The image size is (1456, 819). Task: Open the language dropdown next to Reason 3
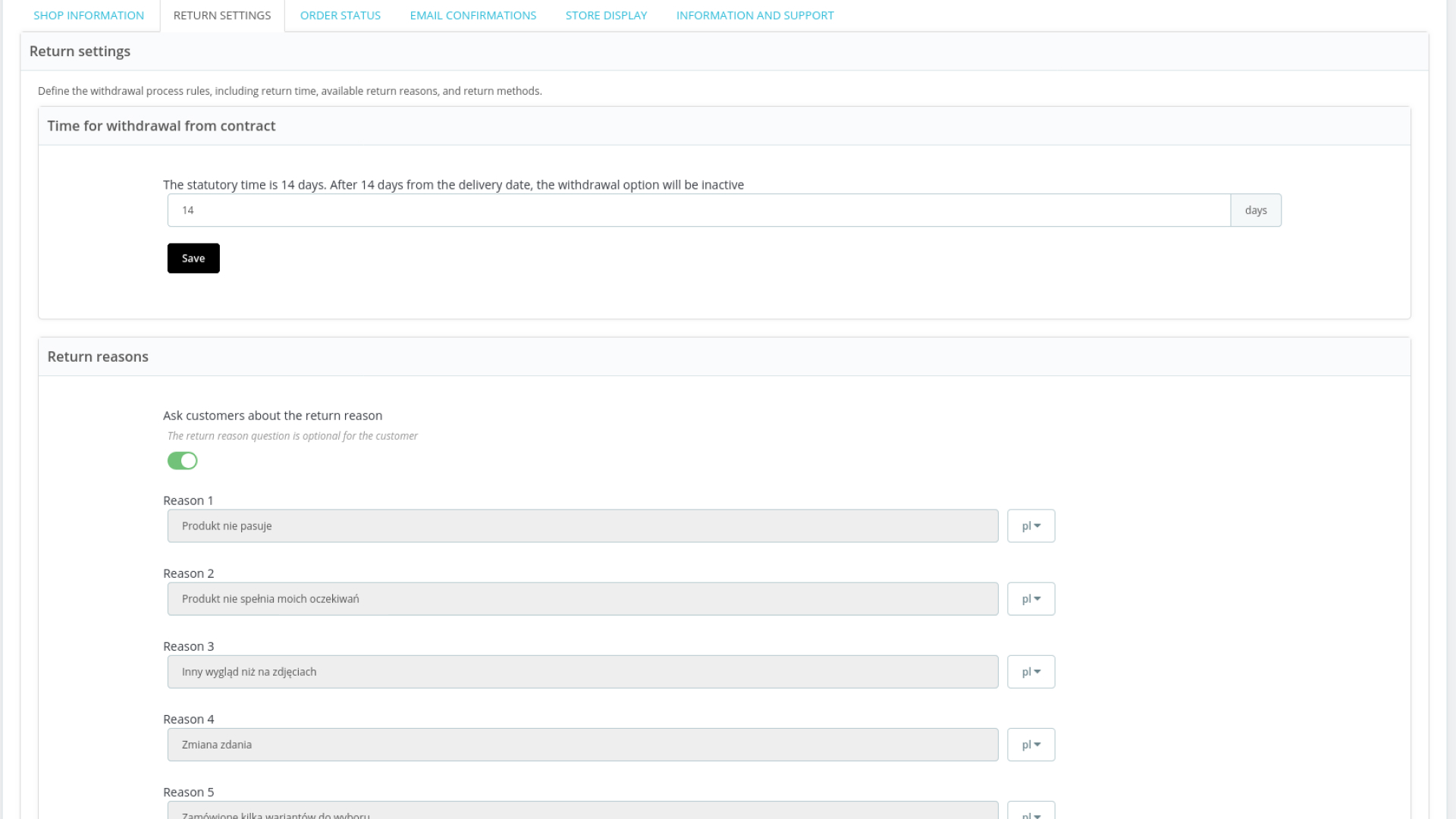(1031, 671)
